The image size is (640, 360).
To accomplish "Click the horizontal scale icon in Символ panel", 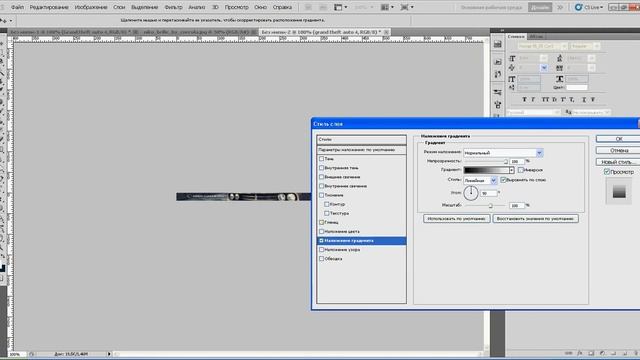I will coord(560,79).
